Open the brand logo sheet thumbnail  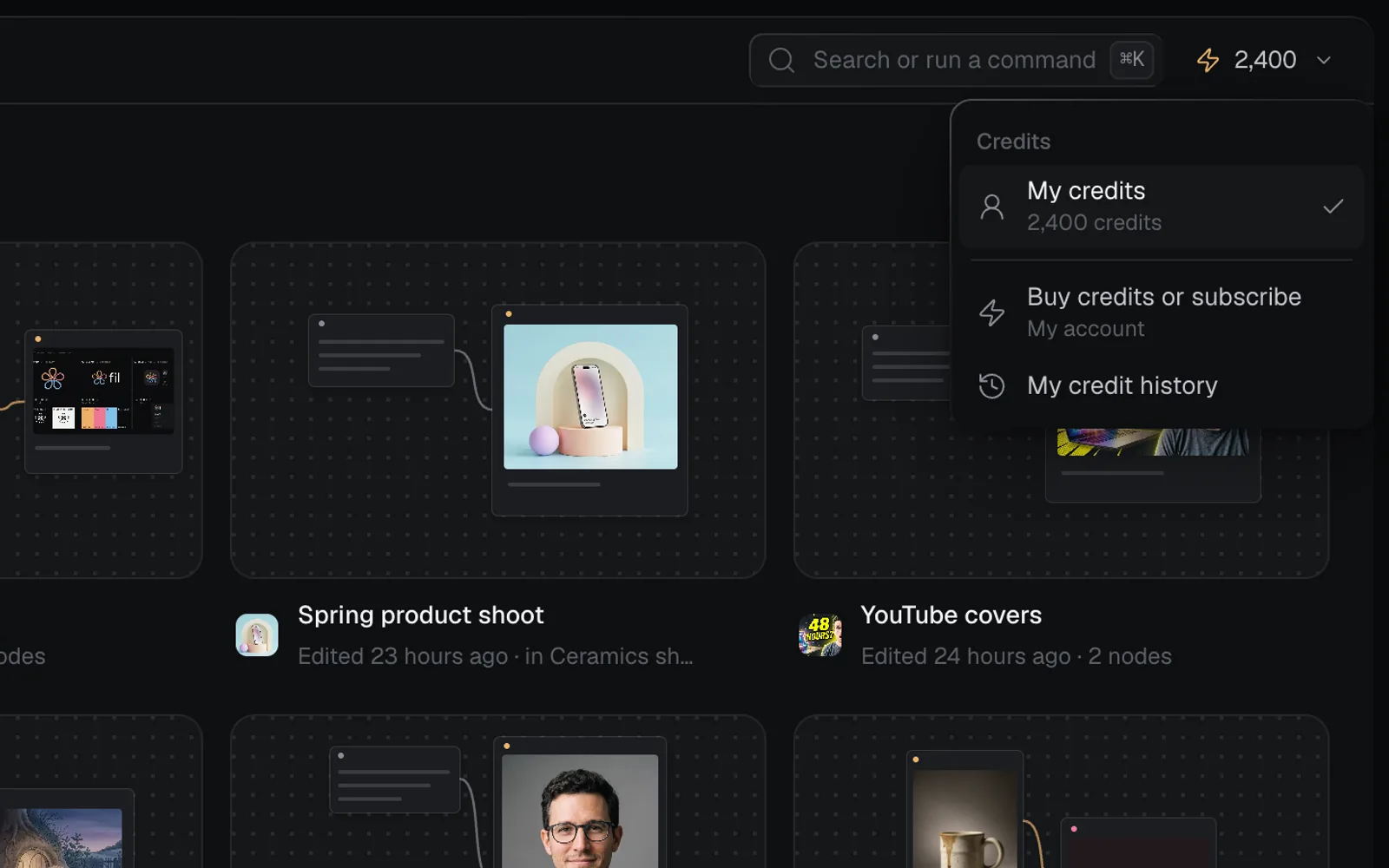tap(103, 391)
